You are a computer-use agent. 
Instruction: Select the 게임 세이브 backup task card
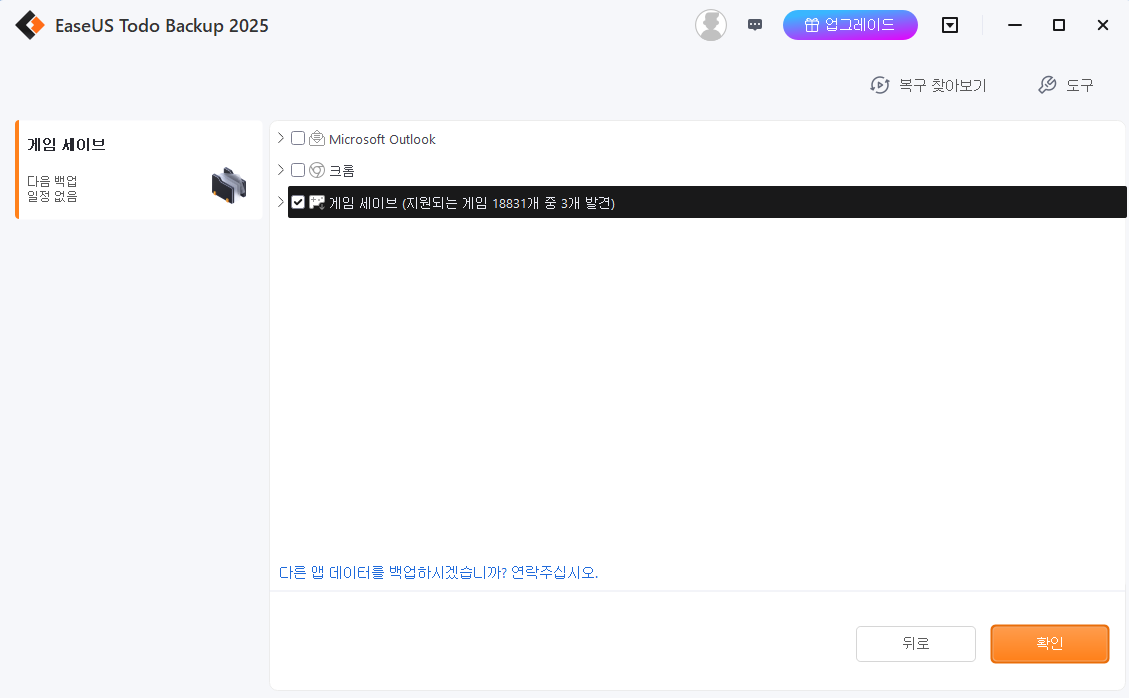(x=139, y=170)
